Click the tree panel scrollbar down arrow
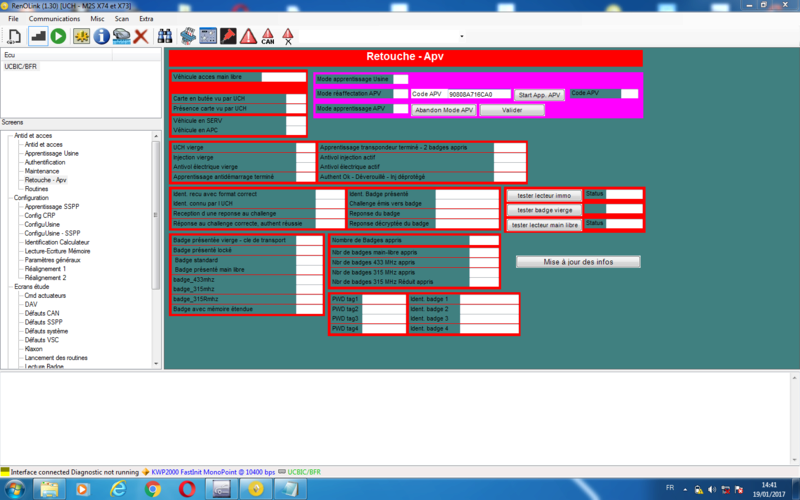This screenshot has height=500, width=800. (x=156, y=363)
